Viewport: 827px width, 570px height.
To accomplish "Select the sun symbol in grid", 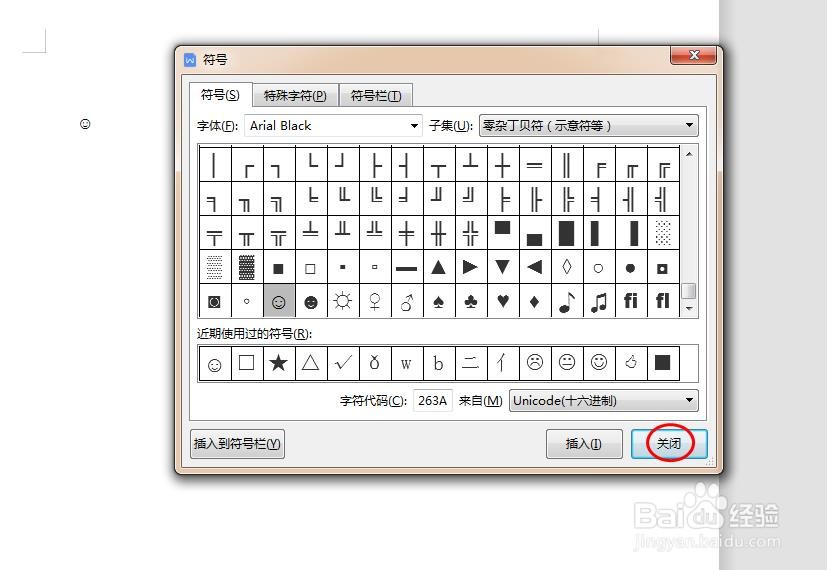I will (343, 302).
